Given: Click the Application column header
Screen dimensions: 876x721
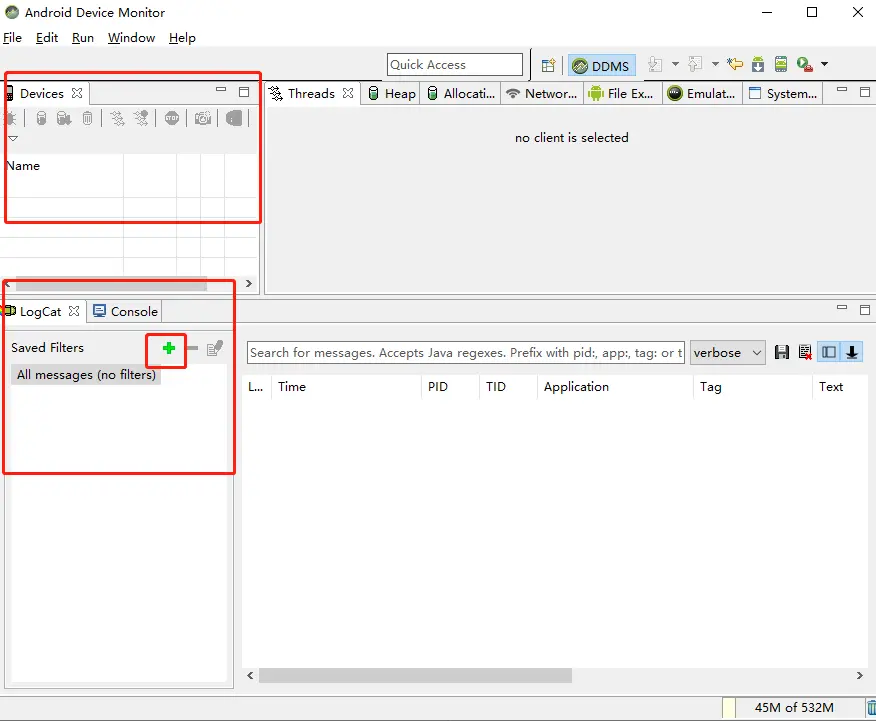Looking at the screenshot, I should pyautogui.click(x=616, y=386).
